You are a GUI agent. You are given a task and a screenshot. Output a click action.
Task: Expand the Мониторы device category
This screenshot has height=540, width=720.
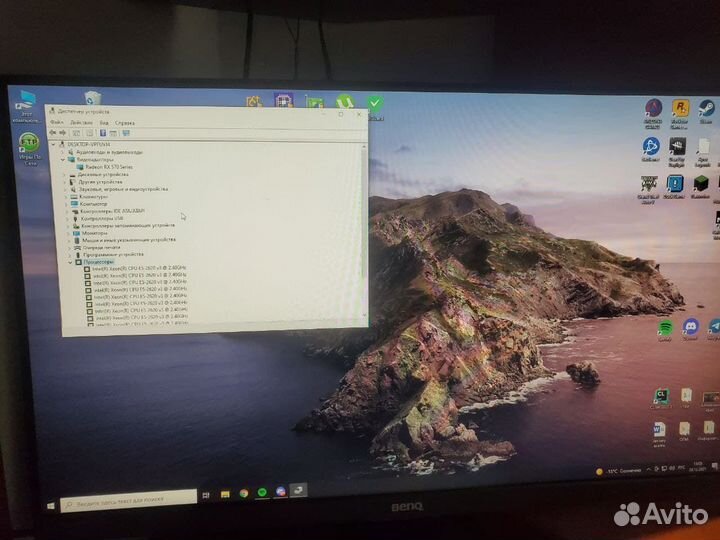coord(69,233)
